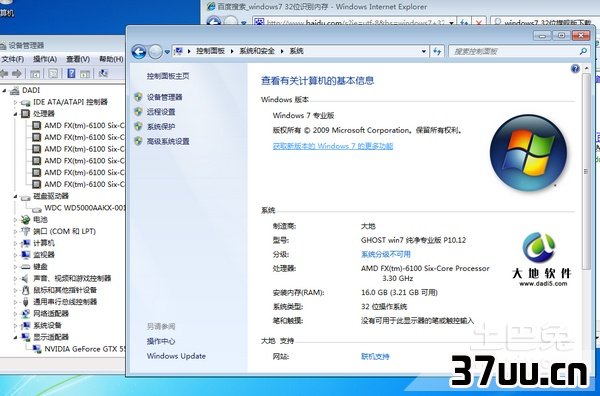
Task: Open the 文件(F) menu in Device Manager
Action: tap(13, 59)
